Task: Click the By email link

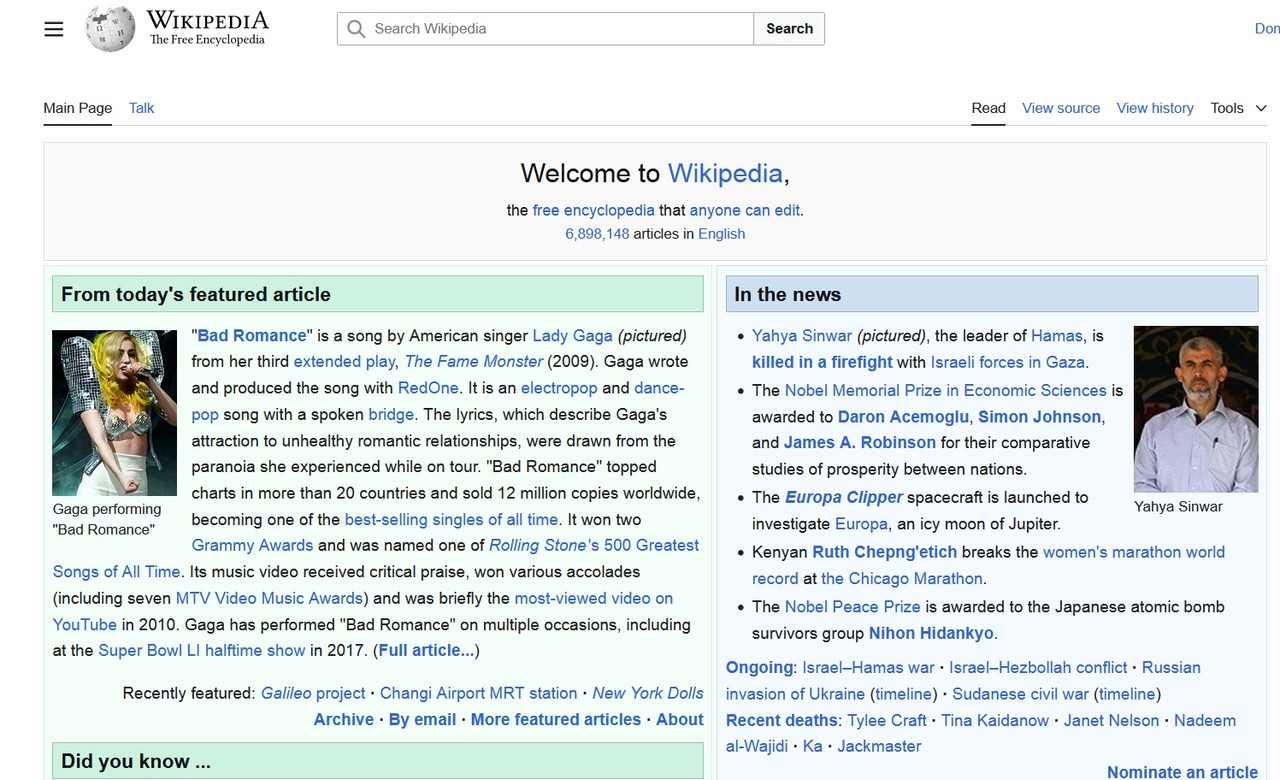Action: coord(422,719)
